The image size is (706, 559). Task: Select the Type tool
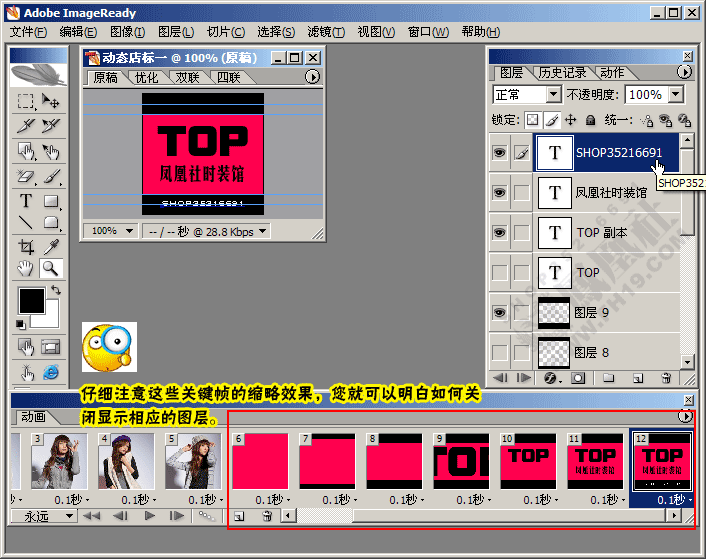26,201
